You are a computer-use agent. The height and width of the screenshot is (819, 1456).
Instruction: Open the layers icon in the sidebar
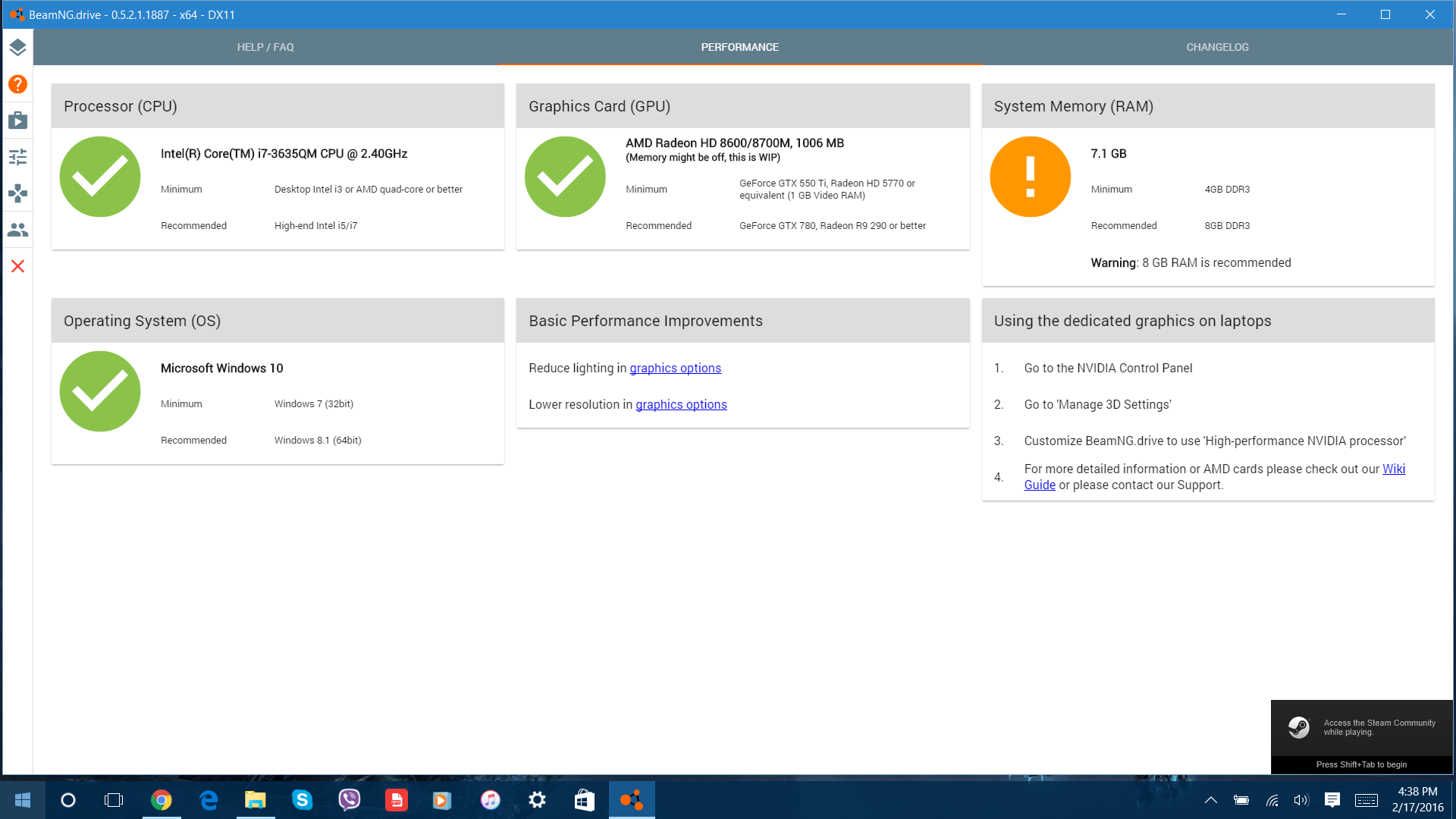coord(17,47)
